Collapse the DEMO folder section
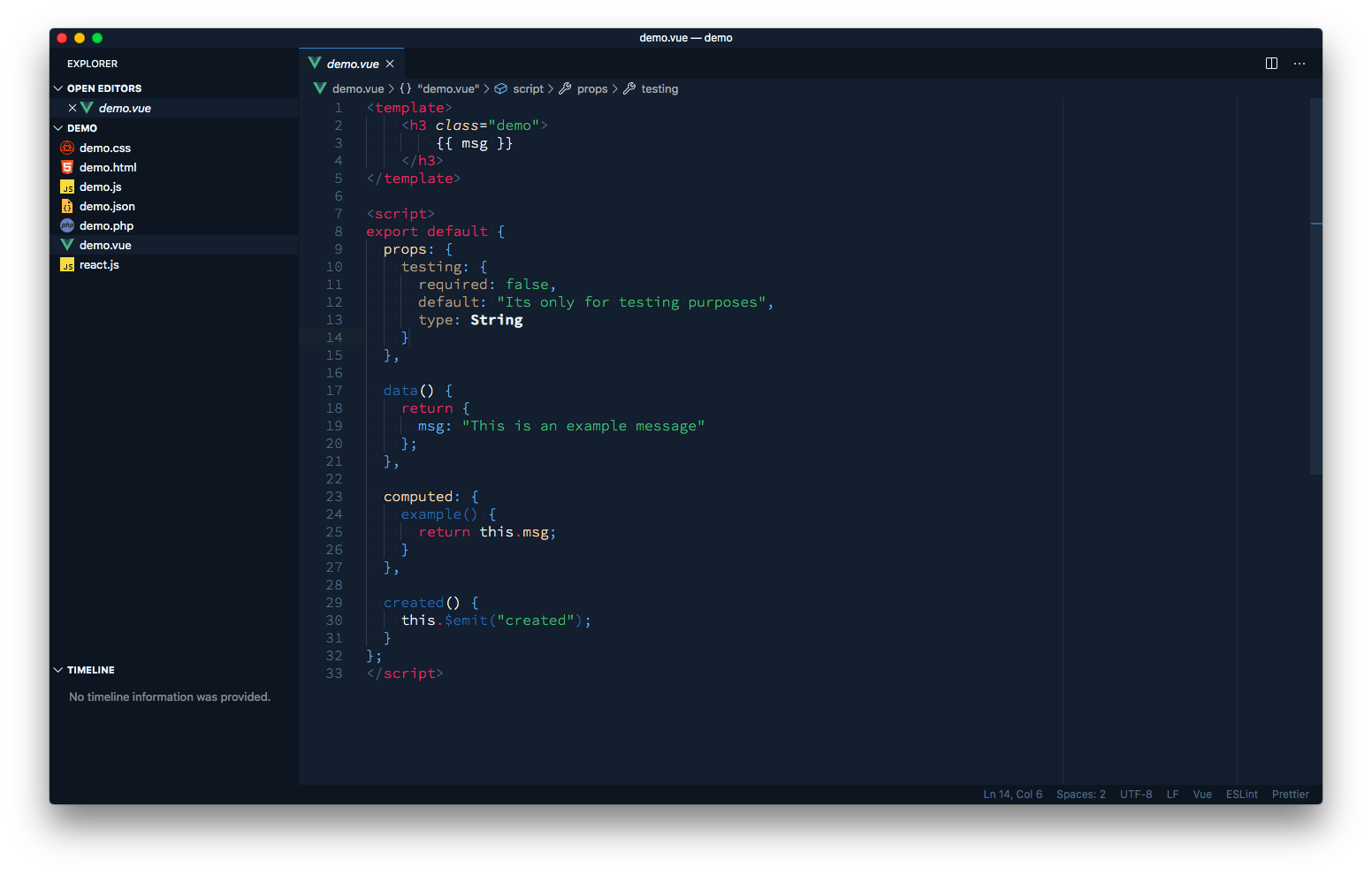 (x=58, y=128)
